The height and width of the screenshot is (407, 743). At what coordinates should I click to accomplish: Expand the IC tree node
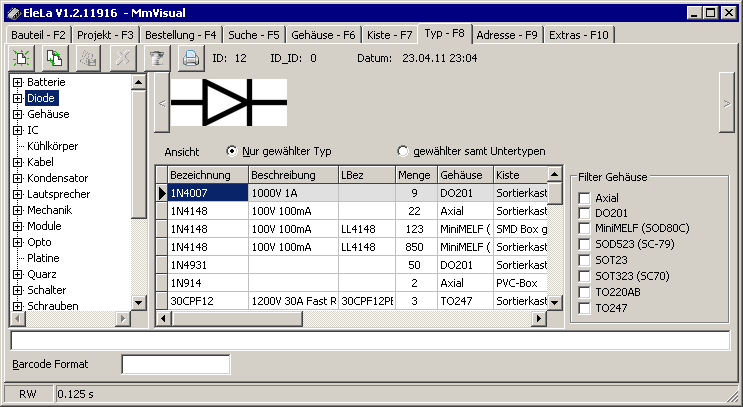coord(18,130)
